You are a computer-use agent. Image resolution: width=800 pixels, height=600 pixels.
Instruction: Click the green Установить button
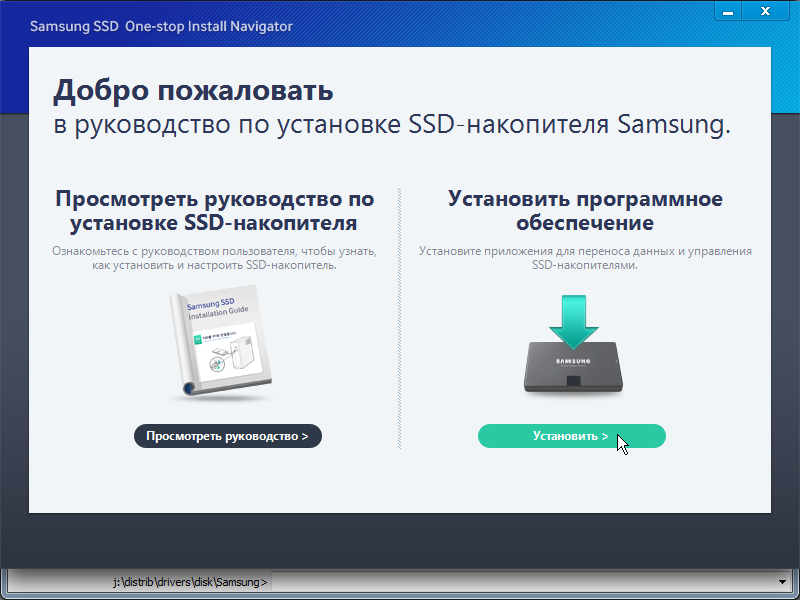(x=571, y=436)
